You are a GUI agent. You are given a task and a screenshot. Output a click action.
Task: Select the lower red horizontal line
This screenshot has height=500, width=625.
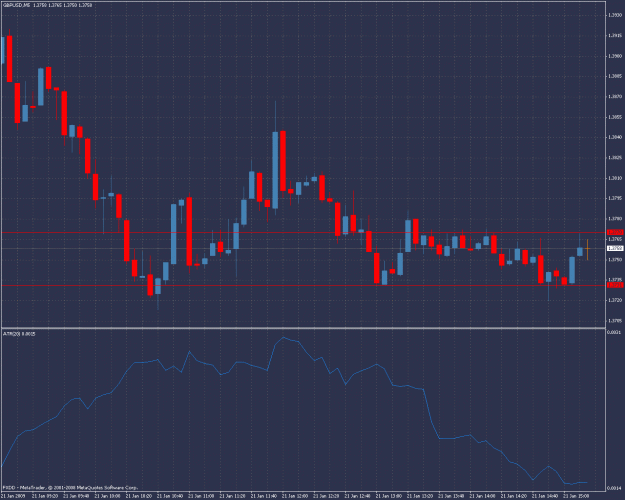click(303, 285)
